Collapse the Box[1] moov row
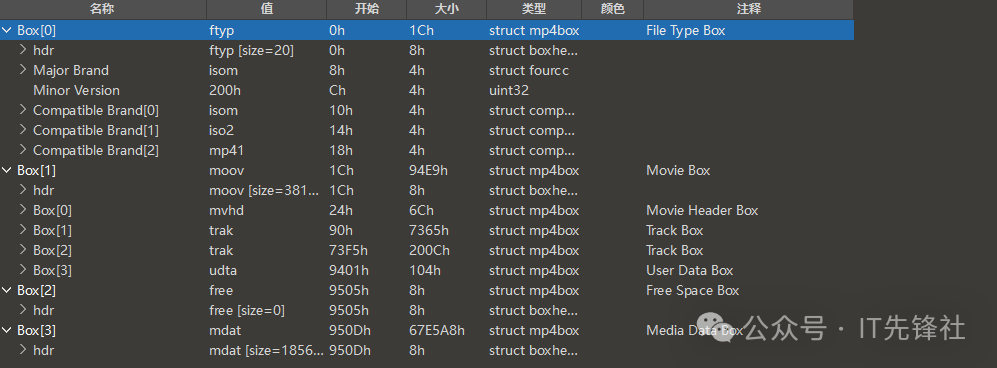 (x=7, y=170)
